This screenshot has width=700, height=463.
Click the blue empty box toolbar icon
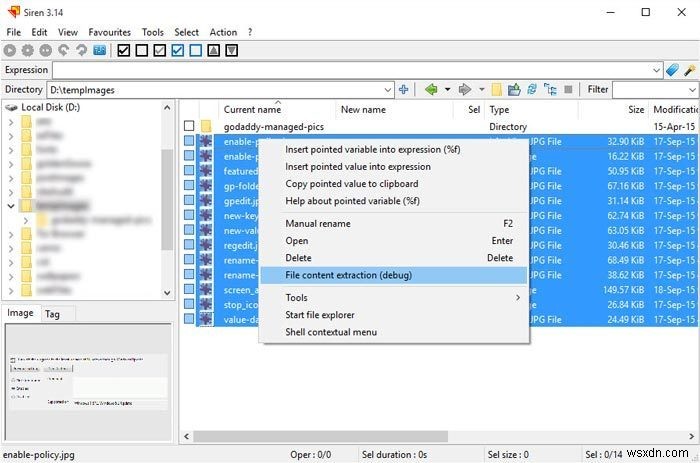[196, 50]
